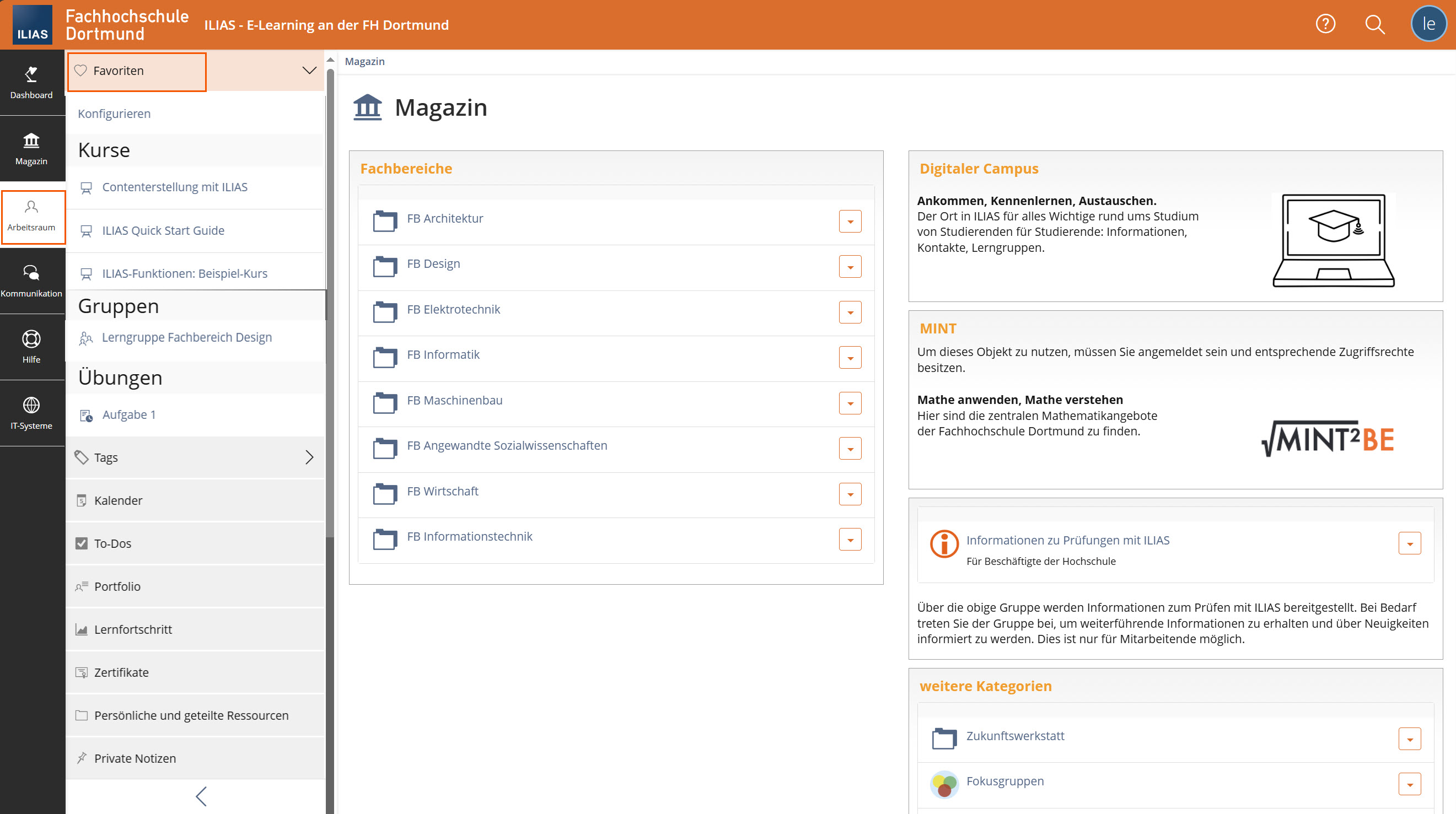Expand the Fokusgruppen actions dropdown
Viewport: 1456px width, 814px height.
(x=1411, y=784)
